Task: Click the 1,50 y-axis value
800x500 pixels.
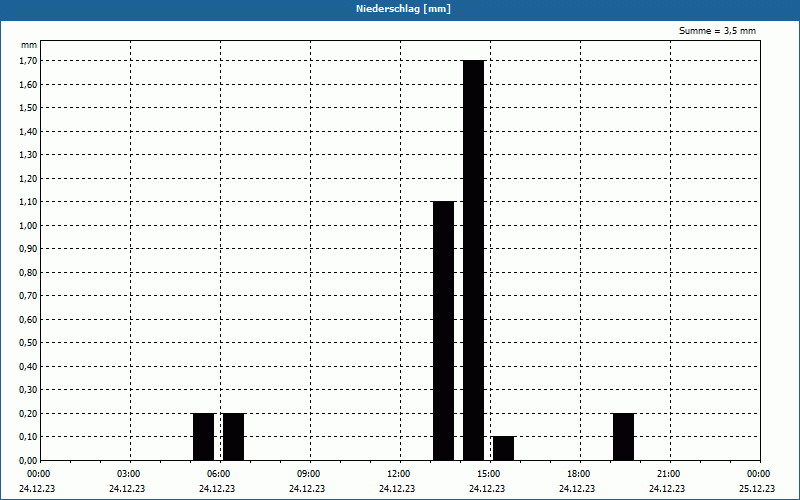Action: tap(28, 108)
